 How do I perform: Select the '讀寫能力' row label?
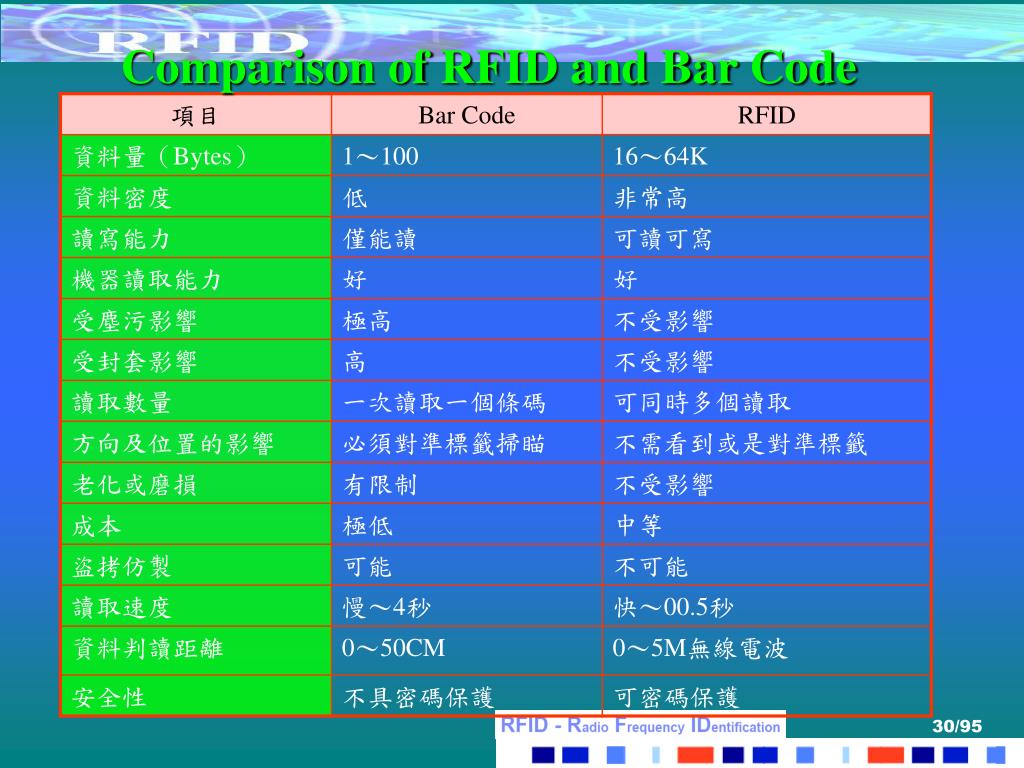(196, 239)
